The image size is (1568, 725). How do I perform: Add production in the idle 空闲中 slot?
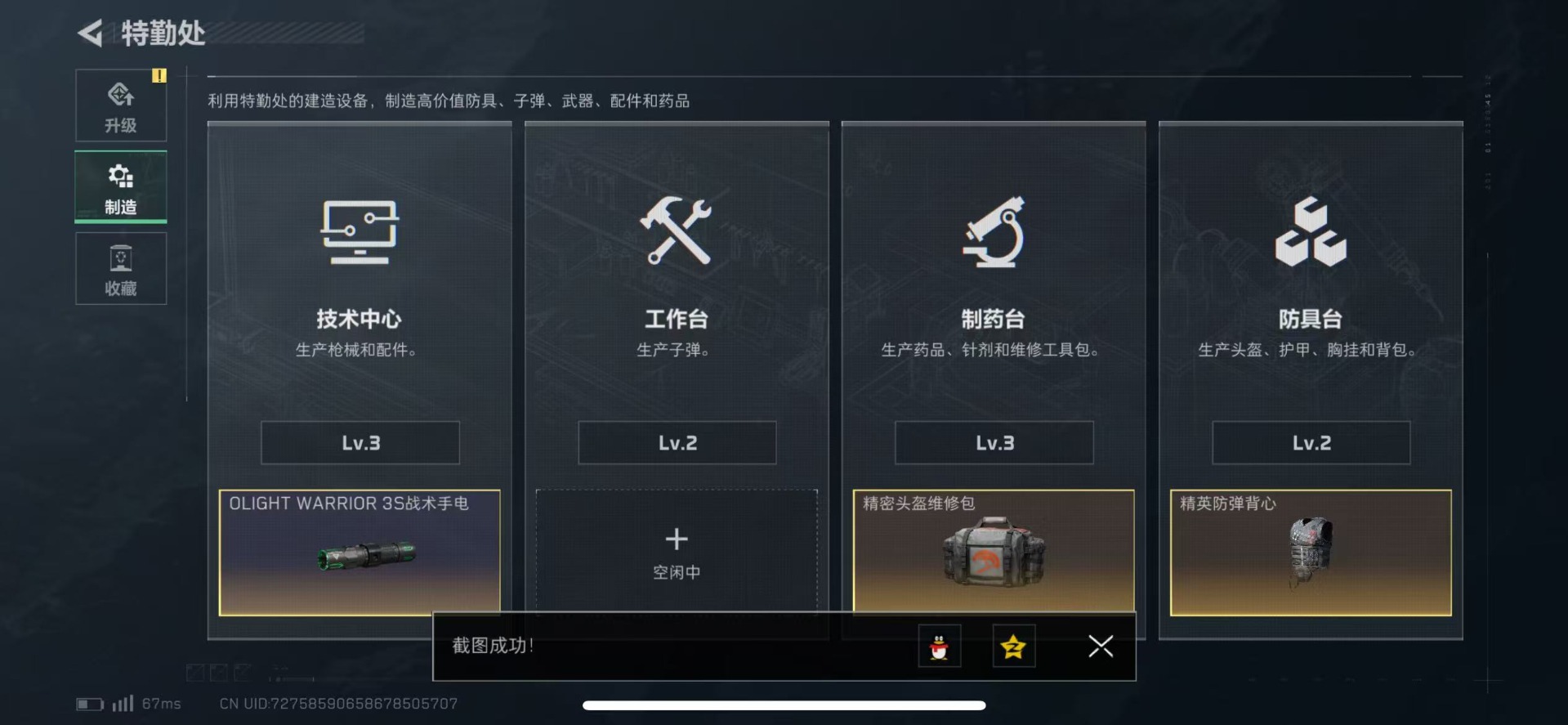(677, 550)
